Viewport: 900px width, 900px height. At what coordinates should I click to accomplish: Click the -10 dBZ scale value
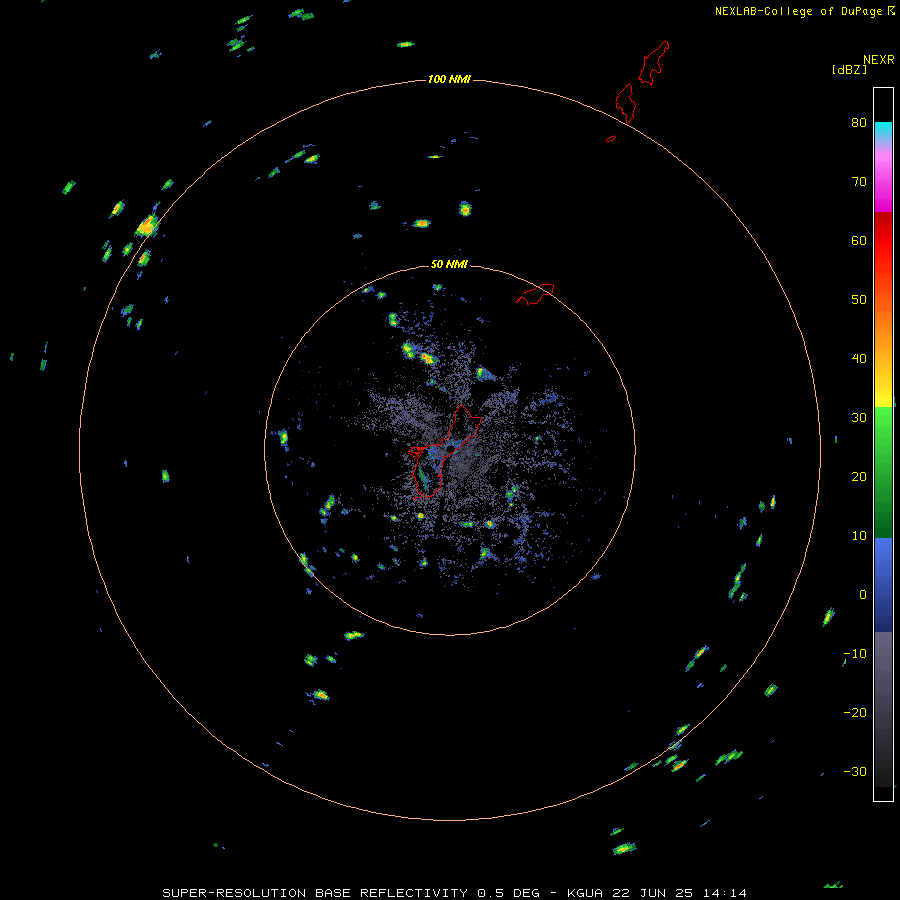point(855,654)
